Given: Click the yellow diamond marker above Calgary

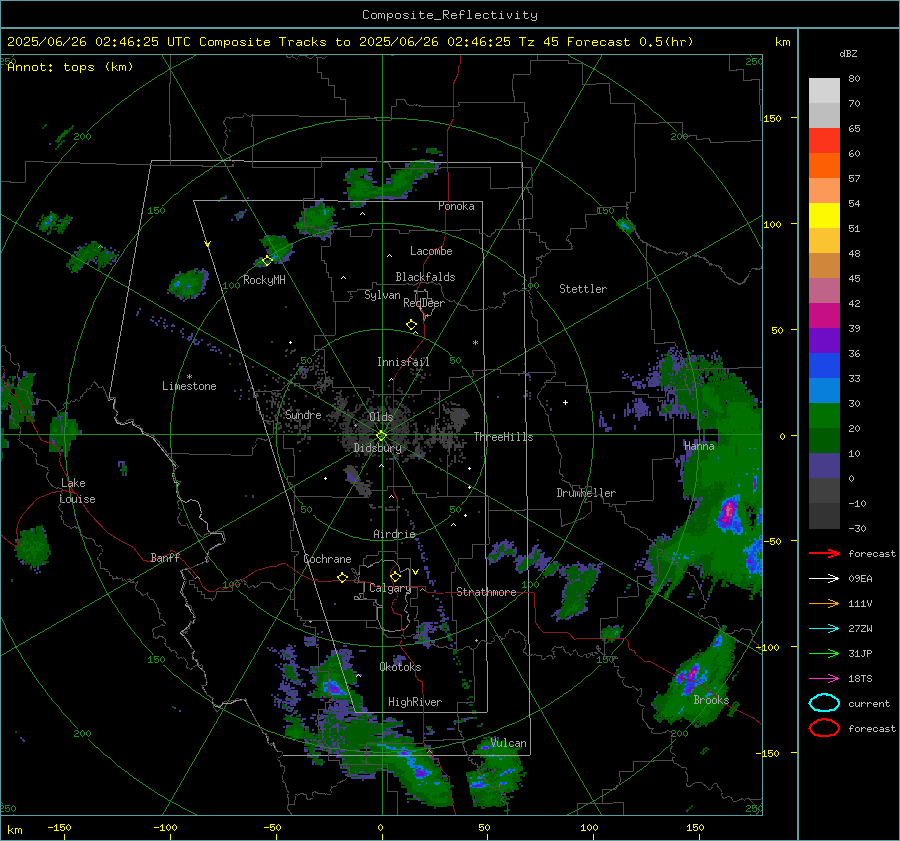Looking at the screenshot, I should 395,576.
